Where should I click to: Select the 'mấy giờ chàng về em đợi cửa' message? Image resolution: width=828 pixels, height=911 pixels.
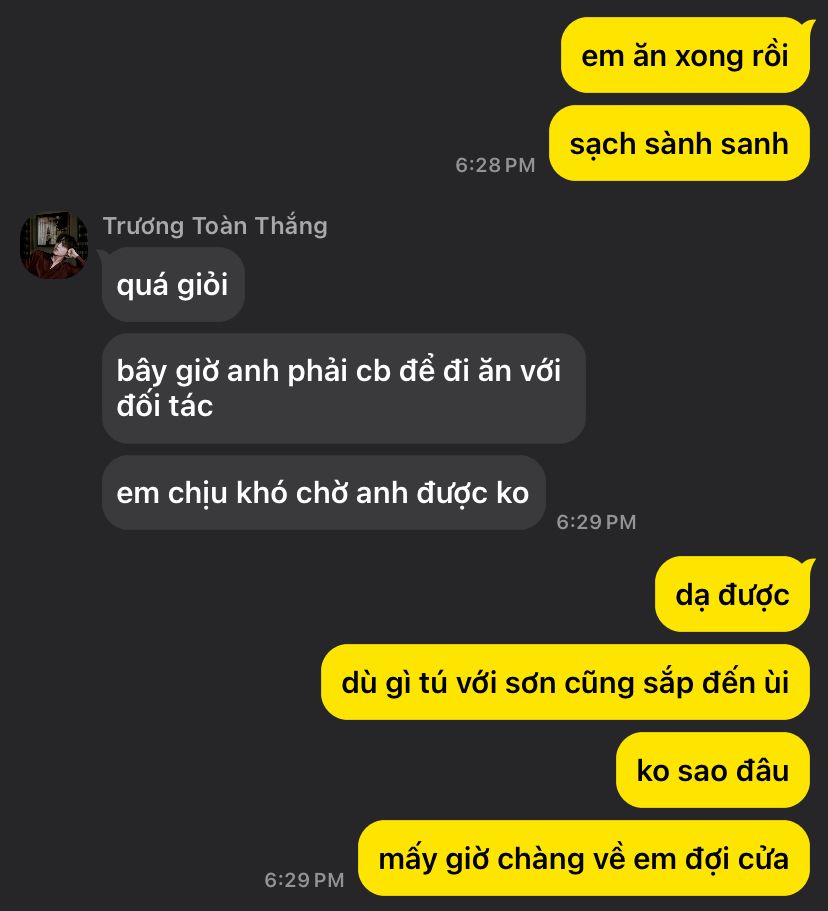coord(584,858)
